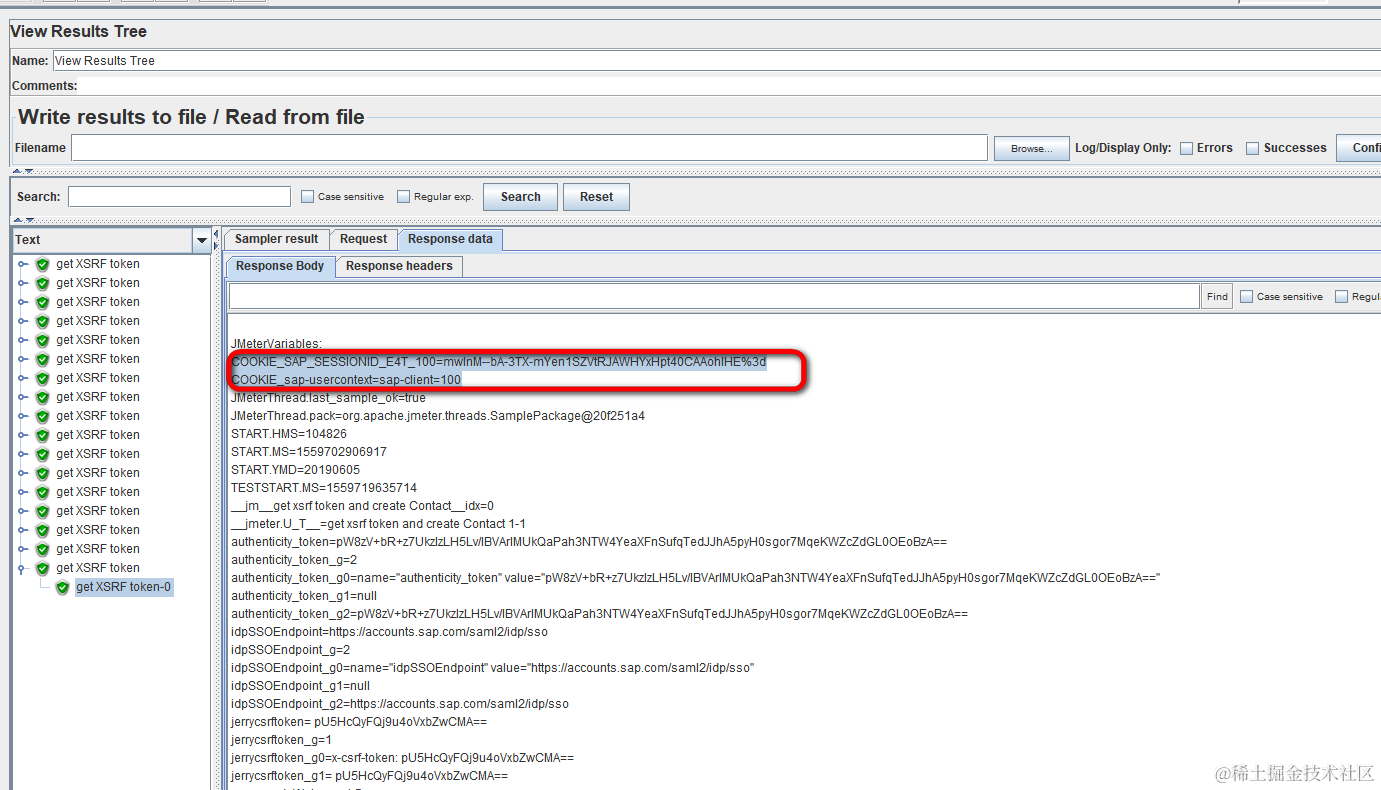Click the idpSSOEndpoint_g2 URL line
The height and width of the screenshot is (790, 1381).
click(400, 704)
